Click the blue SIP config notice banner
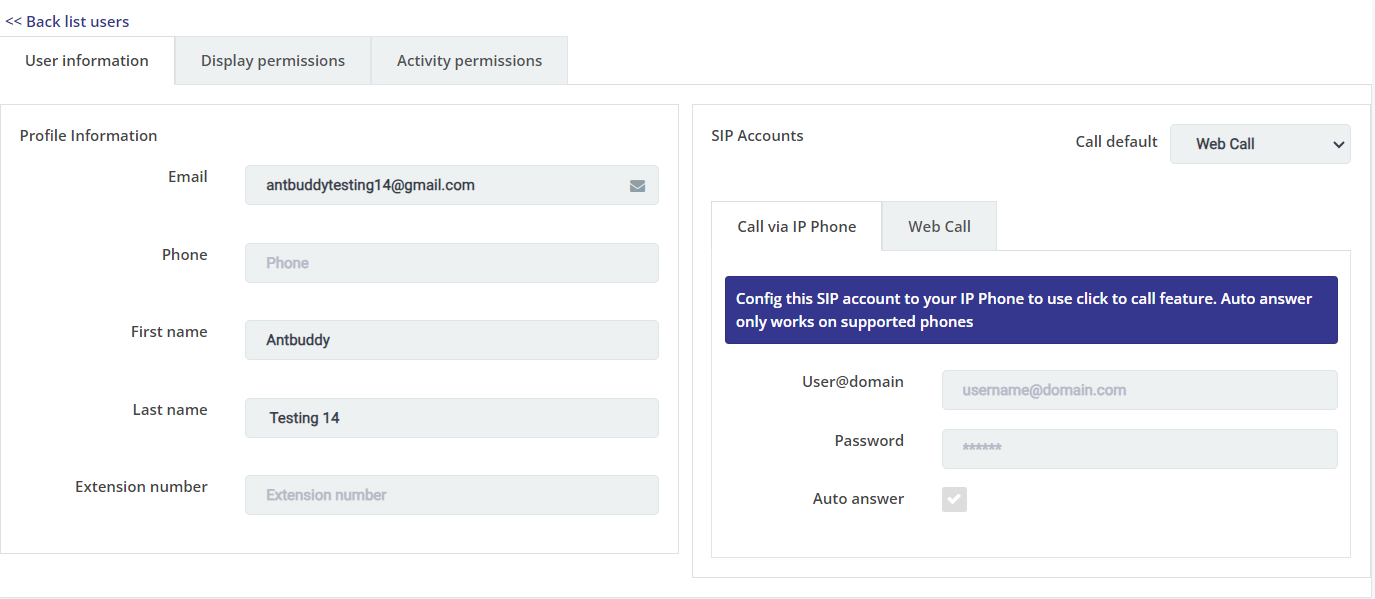1375x599 pixels. pyautogui.click(x=1030, y=310)
